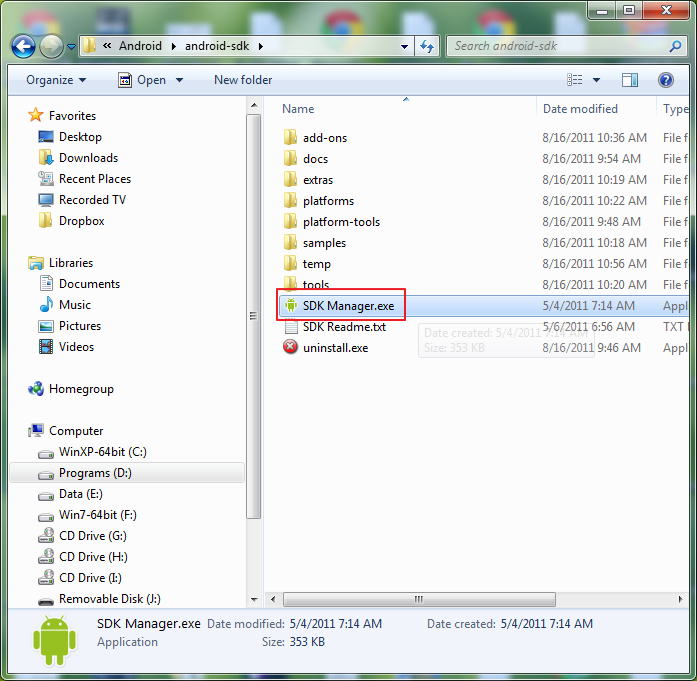Click the blue Help icon
Screen dimensions: 697x681
pos(665,80)
